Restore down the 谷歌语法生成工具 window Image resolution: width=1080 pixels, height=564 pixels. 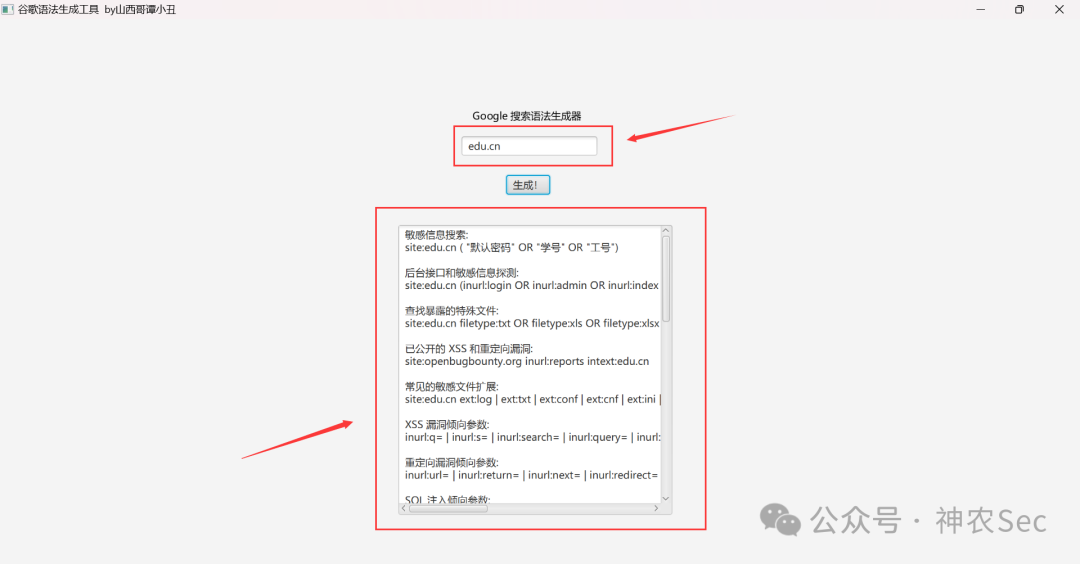(x=1019, y=9)
